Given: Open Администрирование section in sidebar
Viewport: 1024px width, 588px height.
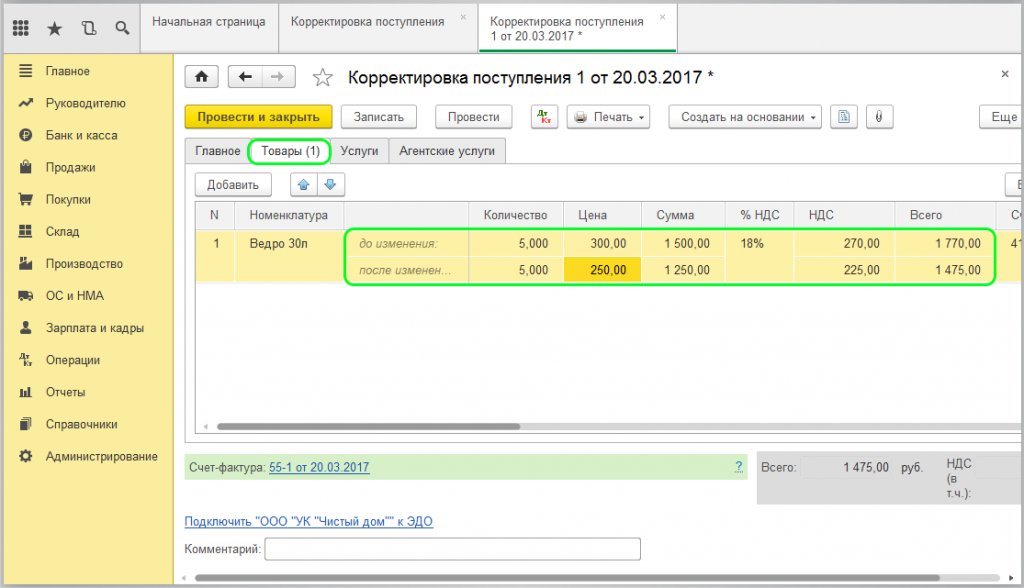Looking at the screenshot, I should pyautogui.click(x=101, y=456).
